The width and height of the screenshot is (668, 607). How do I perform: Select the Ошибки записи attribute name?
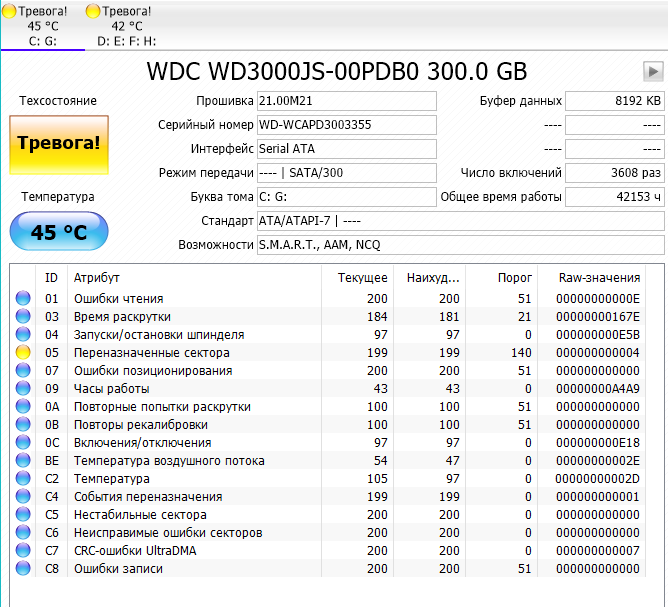(118, 569)
